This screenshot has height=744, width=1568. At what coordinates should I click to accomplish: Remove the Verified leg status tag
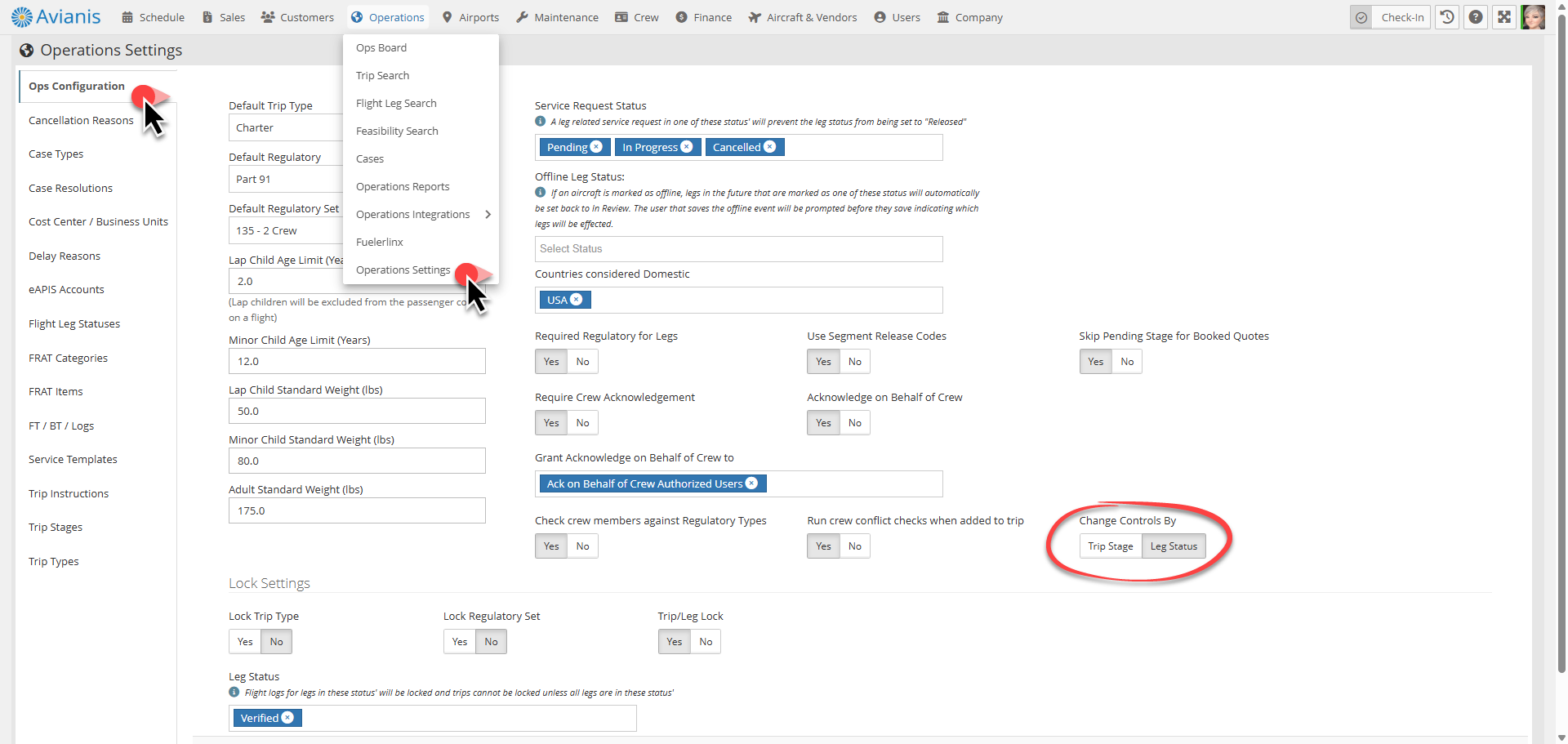click(287, 718)
